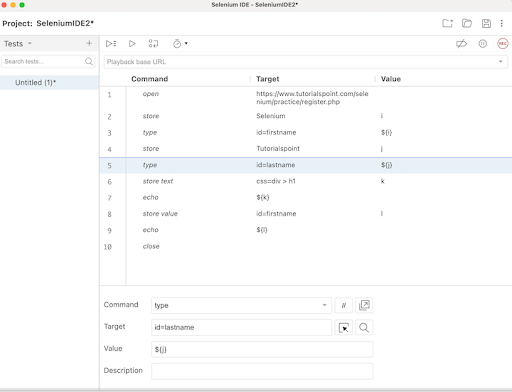The height and width of the screenshot is (392, 512).
Task: Disable breakpoints with the toolbar icon
Action: (x=461, y=44)
